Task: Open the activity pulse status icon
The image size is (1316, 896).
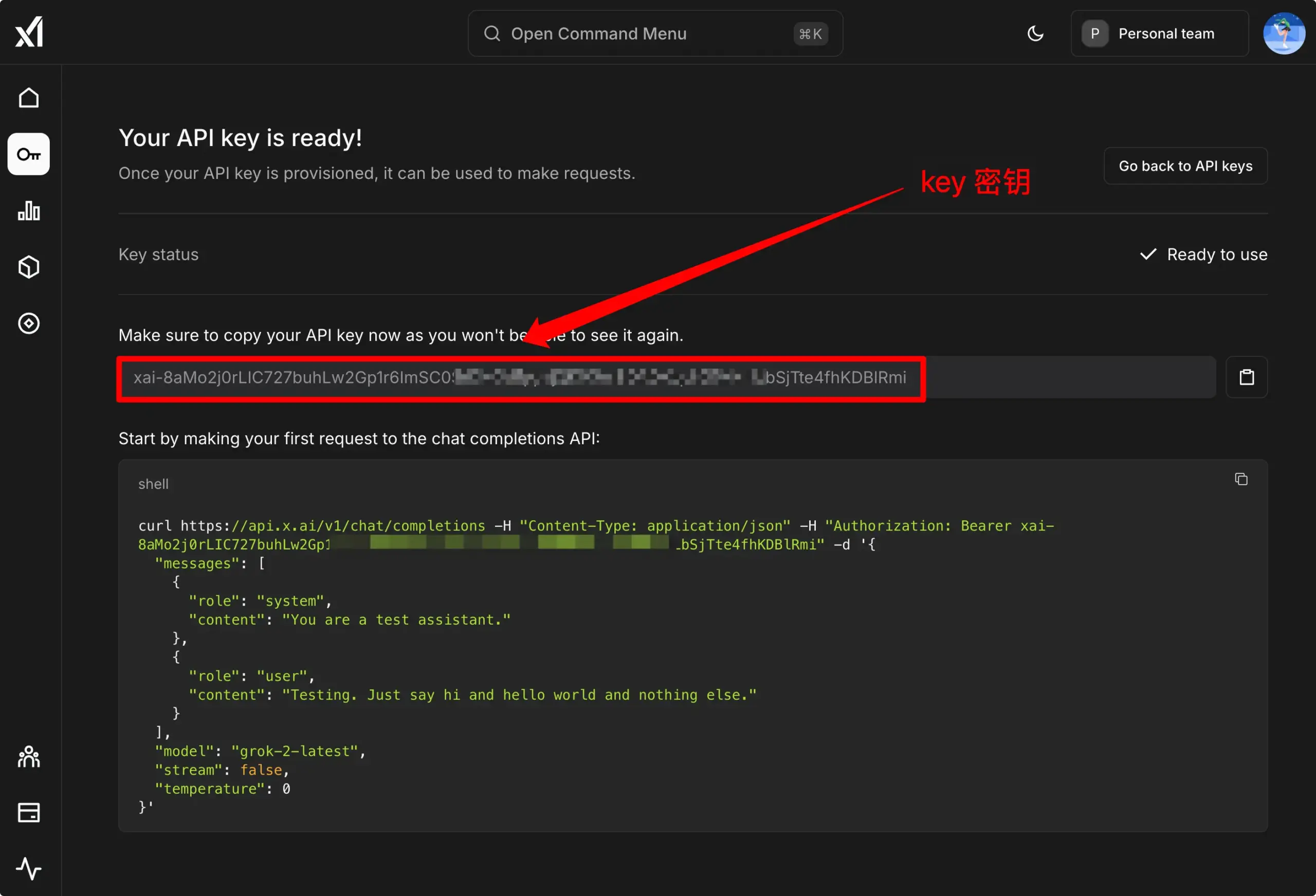Action: click(29, 869)
